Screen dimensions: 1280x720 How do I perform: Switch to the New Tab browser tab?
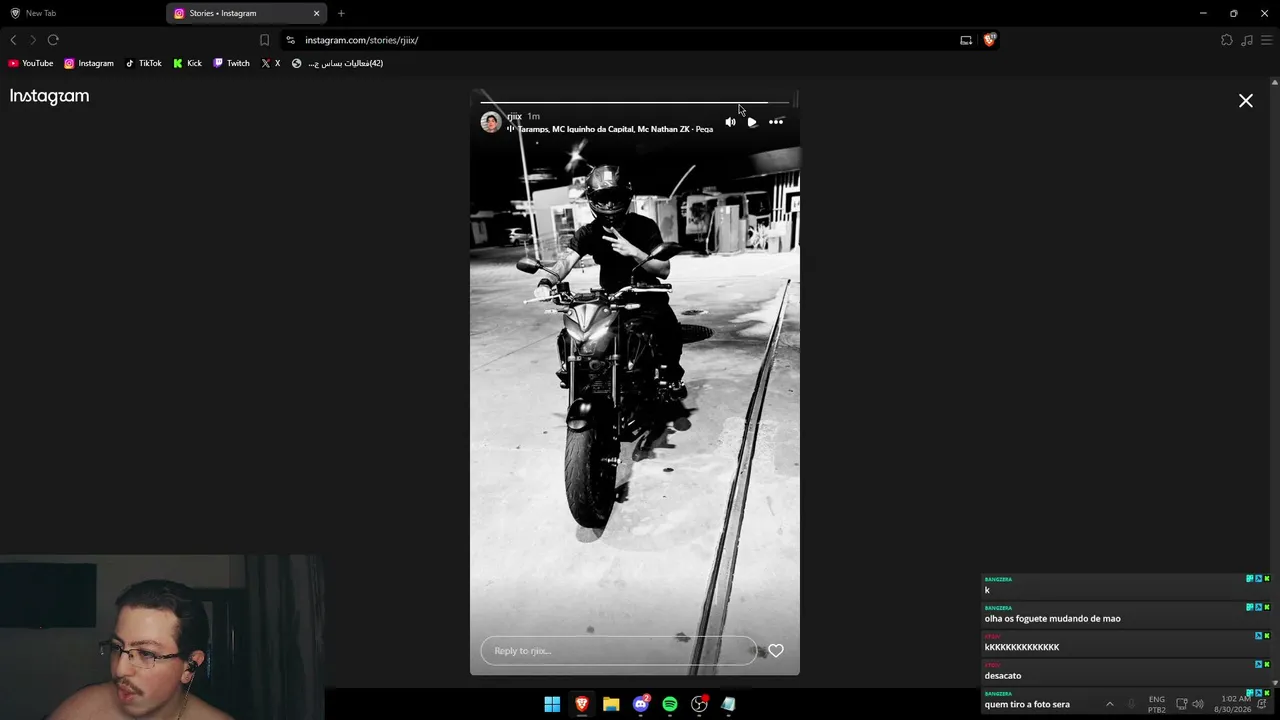82,13
